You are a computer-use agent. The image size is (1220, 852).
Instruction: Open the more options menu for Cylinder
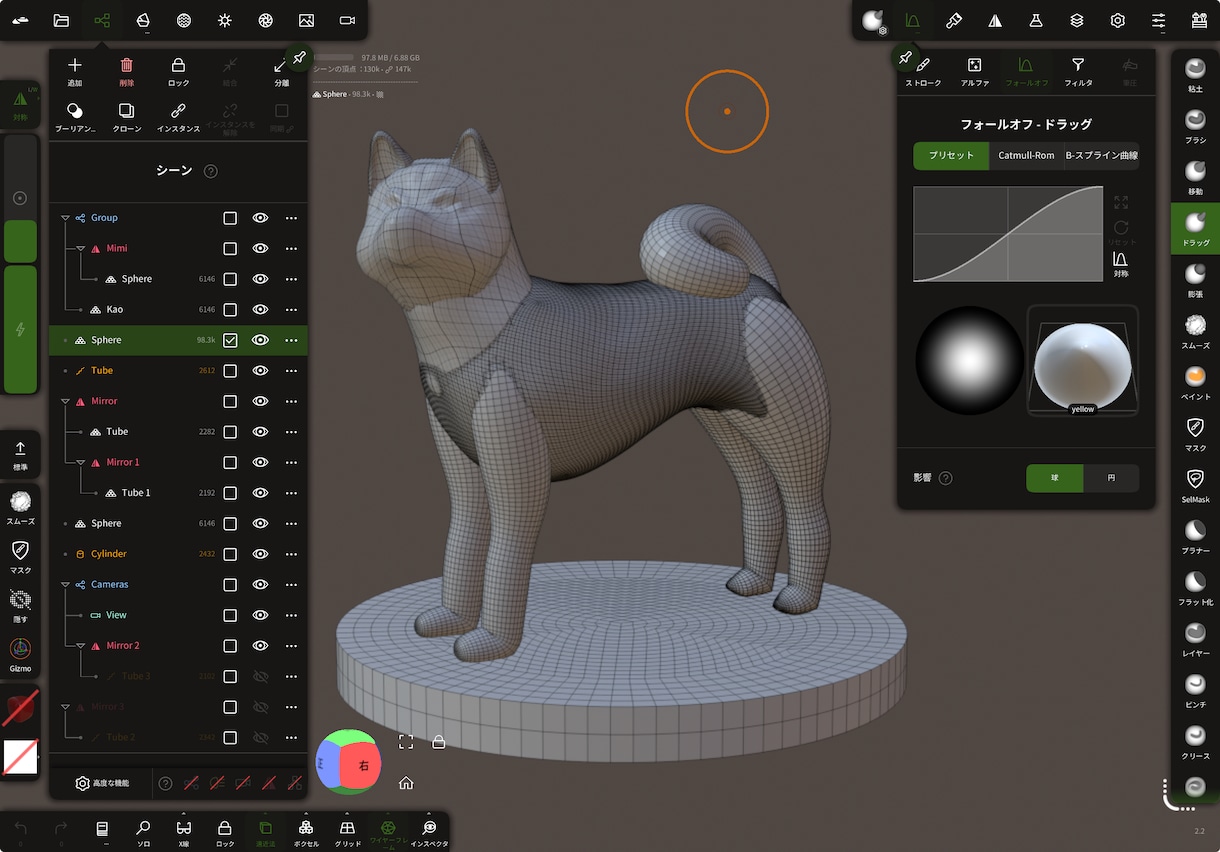coord(292,554)
